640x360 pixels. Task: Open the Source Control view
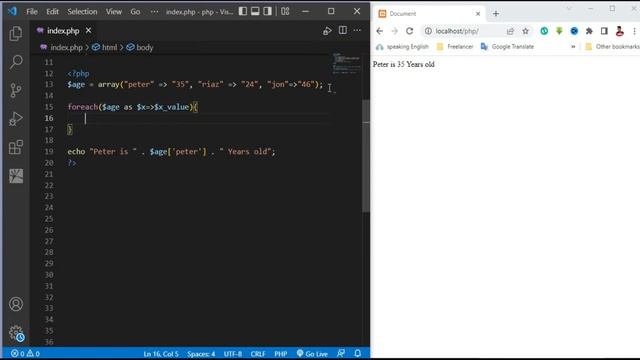(x=16, y=90)
